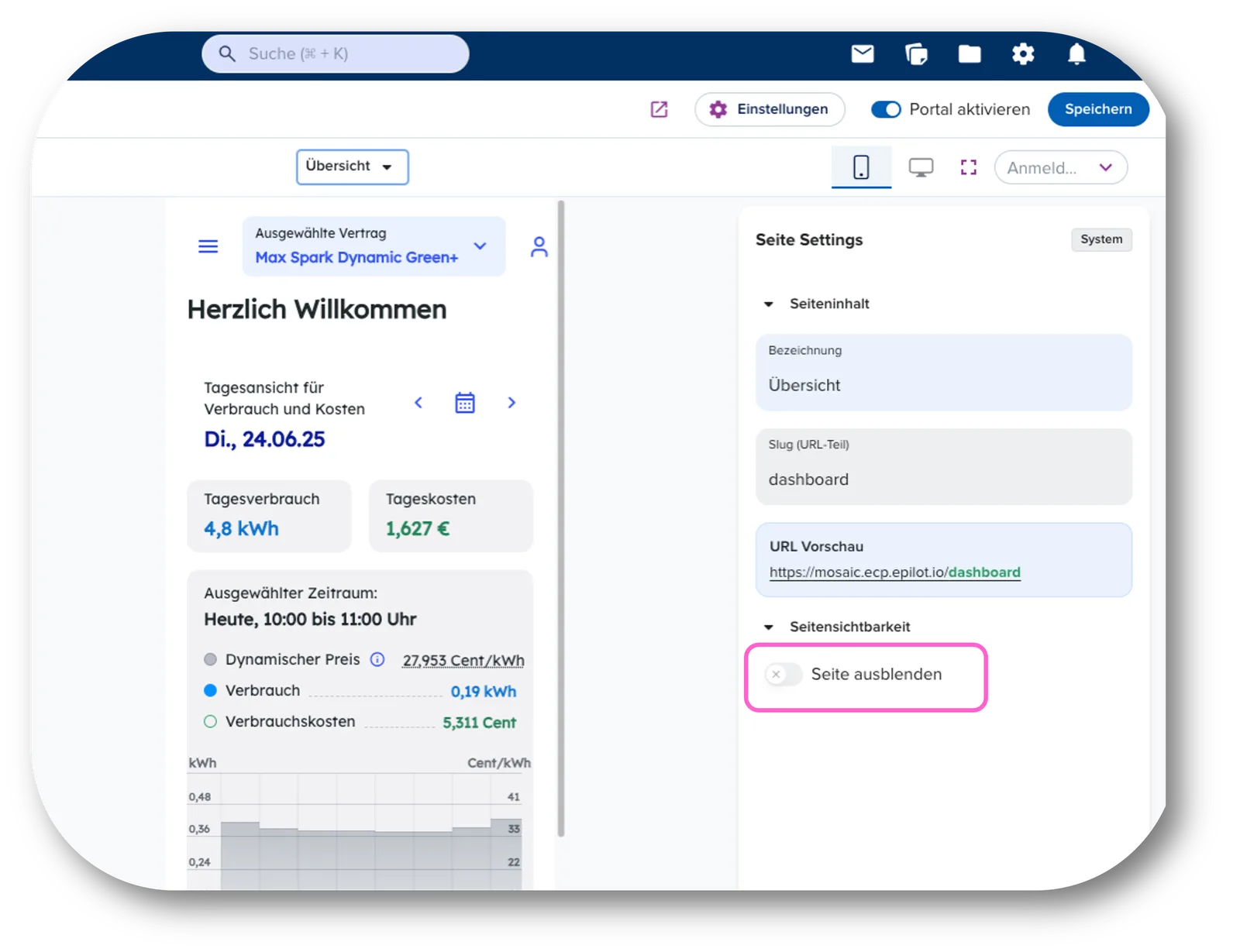
Task: Open the URL Vorschau dashboard link
Action: (x=895, y=572)
